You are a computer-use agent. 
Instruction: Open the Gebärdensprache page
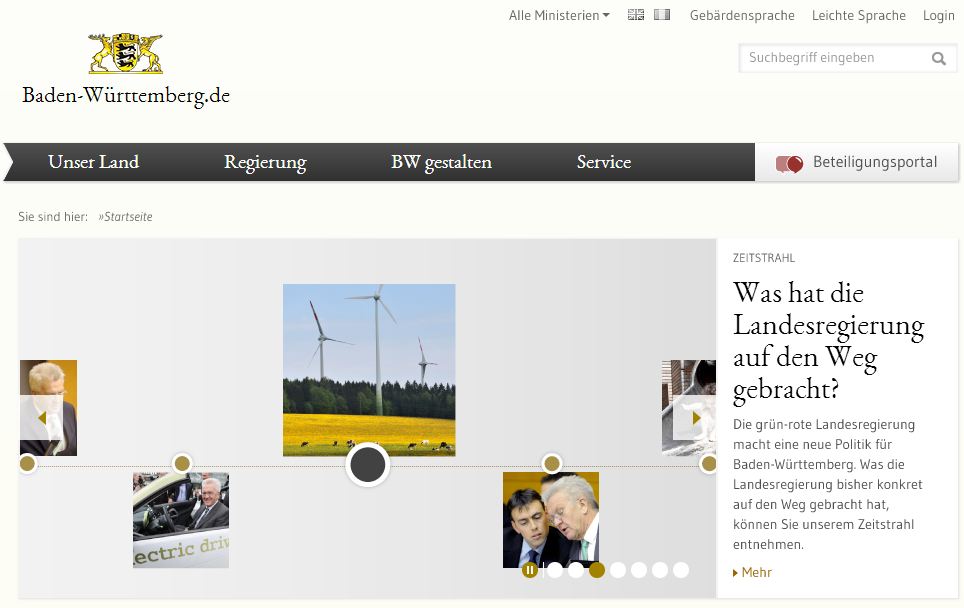tap(742, 15)
